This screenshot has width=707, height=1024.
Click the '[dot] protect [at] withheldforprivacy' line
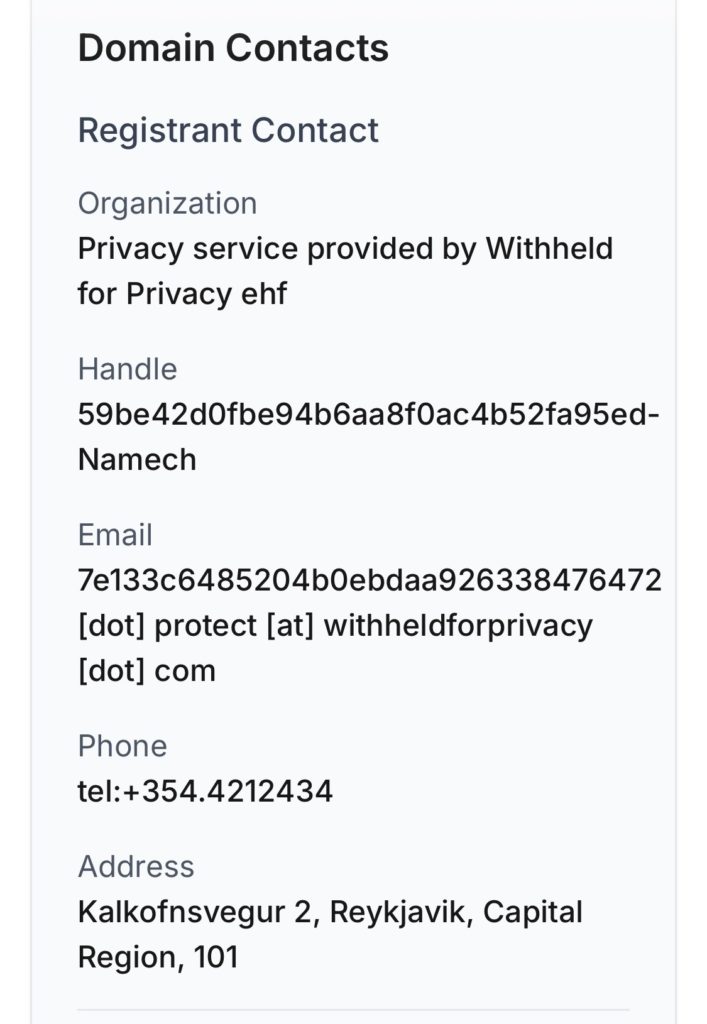(x=335, y=626)
